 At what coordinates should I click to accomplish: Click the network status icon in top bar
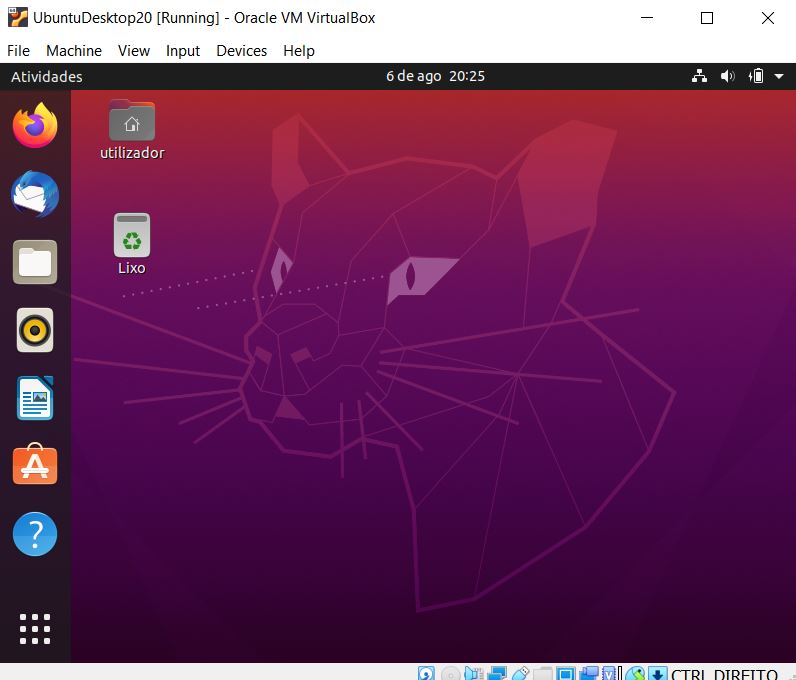[700, 76]
